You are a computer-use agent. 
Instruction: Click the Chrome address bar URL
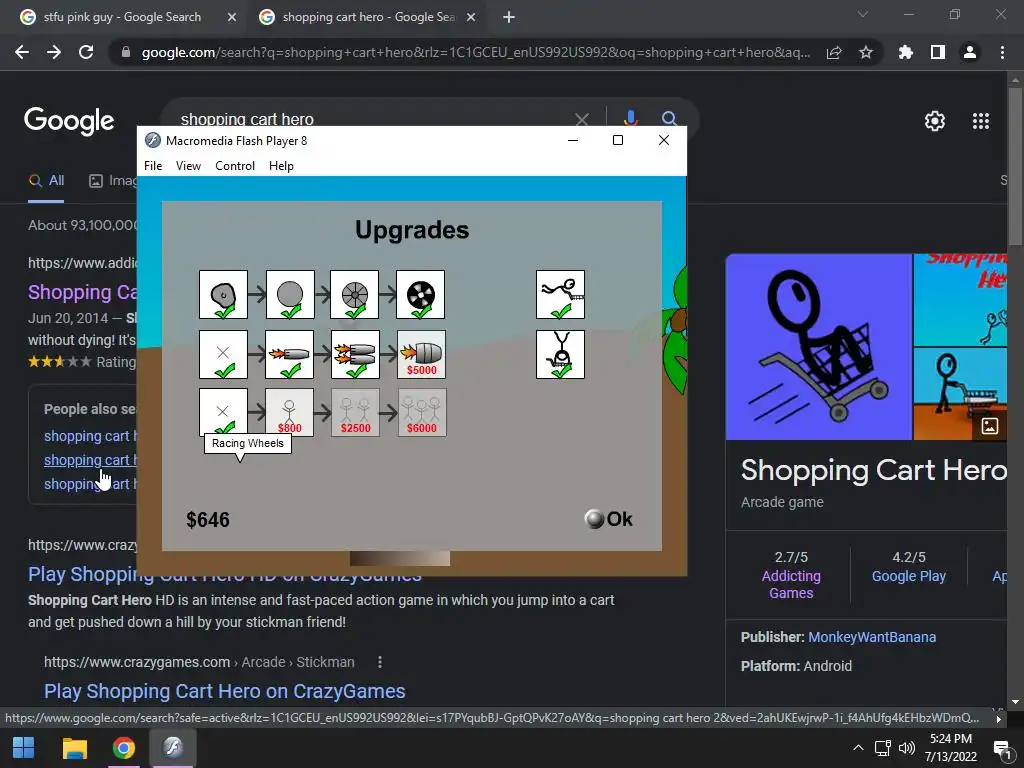point(475,52)
